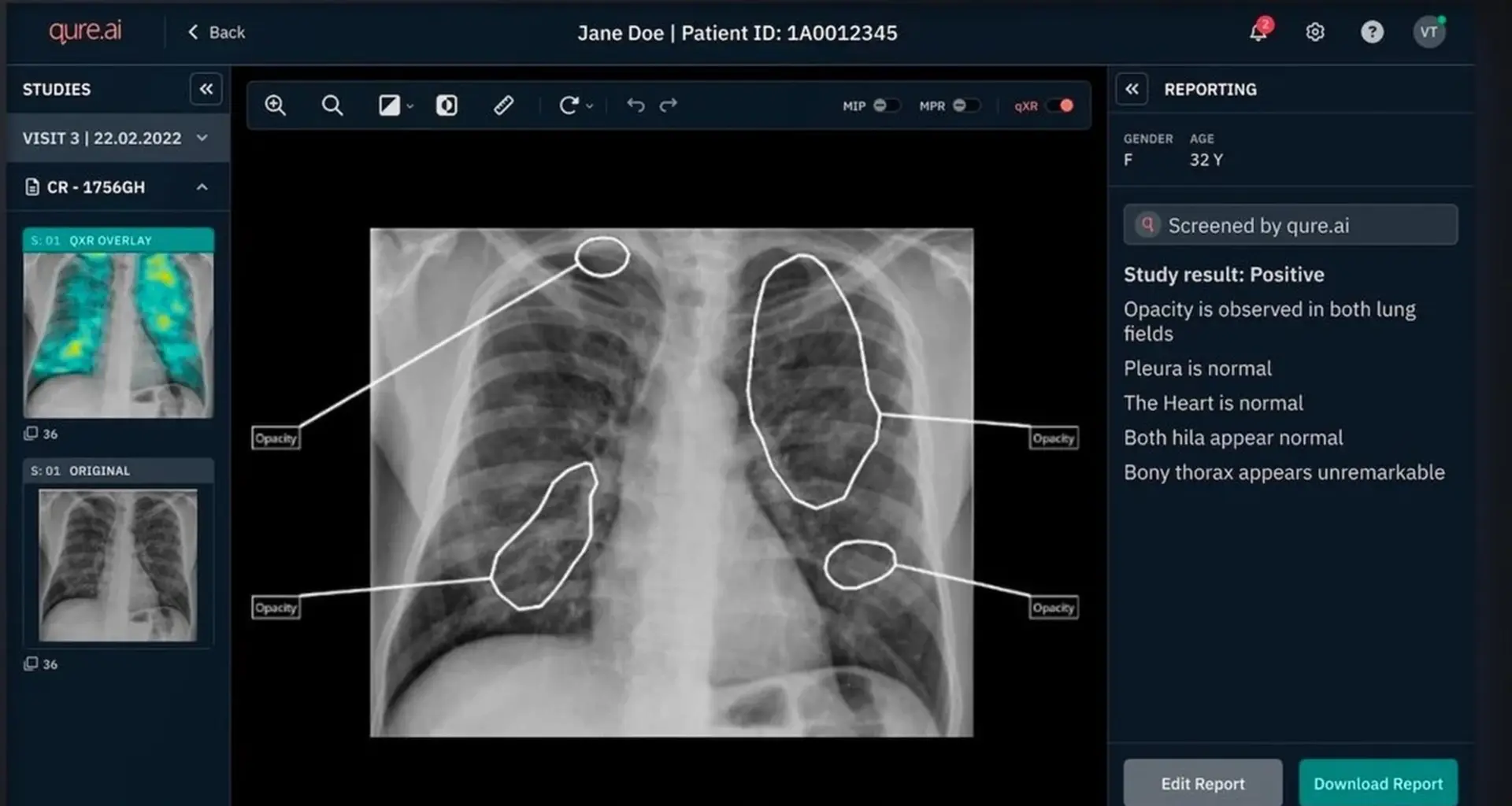Open the notifications bell with 2 alerts
The width and height of the screenshot is (1512, 806).
[1257, 32]
